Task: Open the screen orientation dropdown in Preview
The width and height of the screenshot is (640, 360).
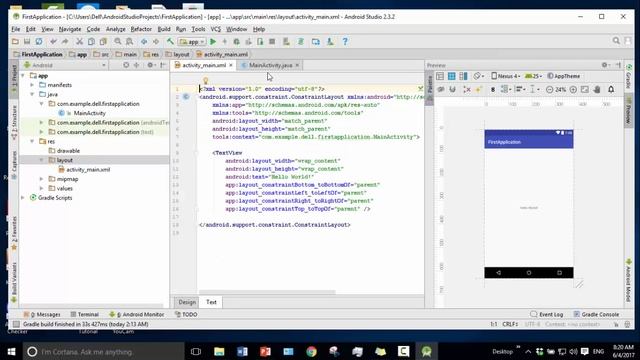Action: (478, 76)
